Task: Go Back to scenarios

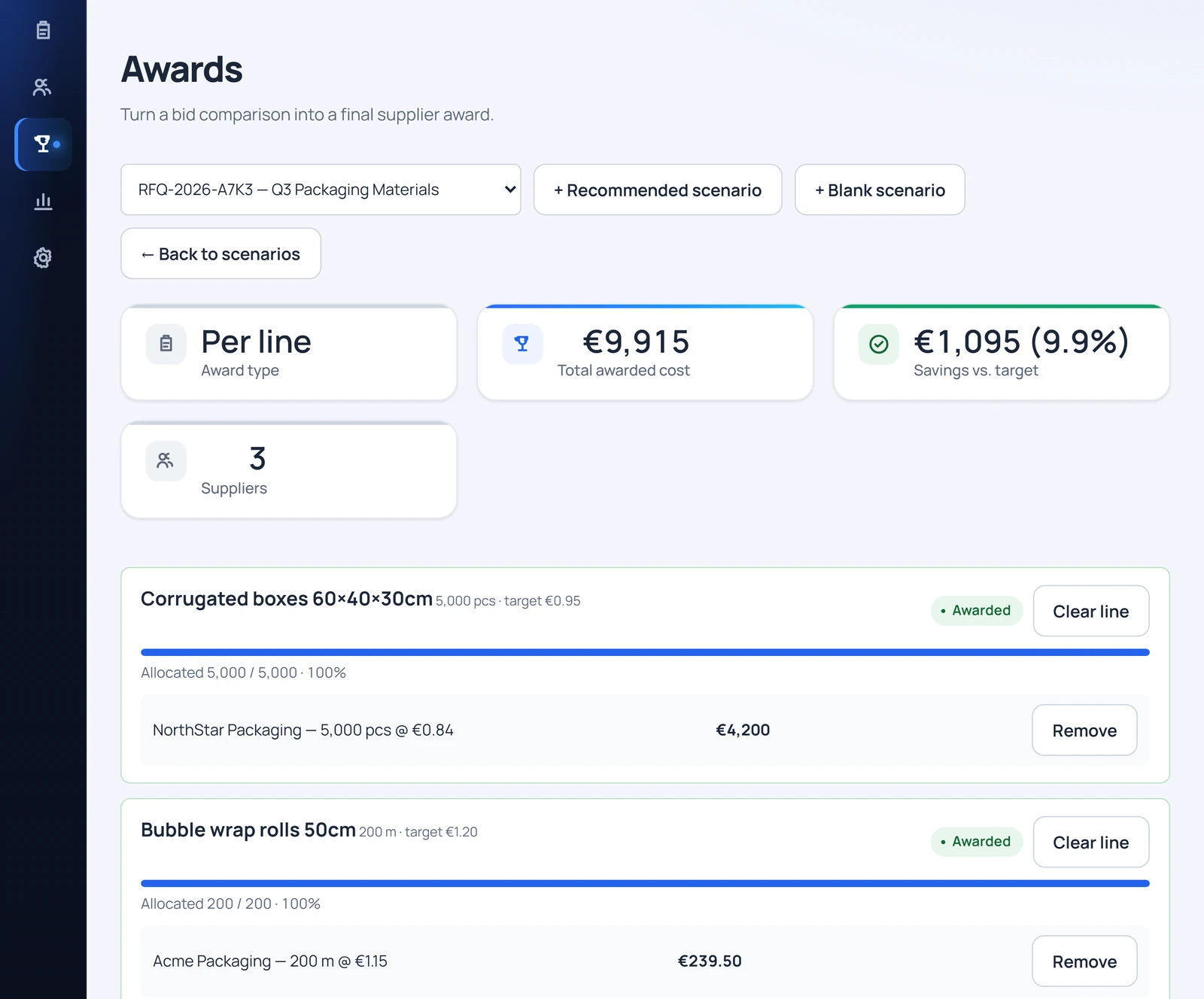Action: tap(220, 254)
